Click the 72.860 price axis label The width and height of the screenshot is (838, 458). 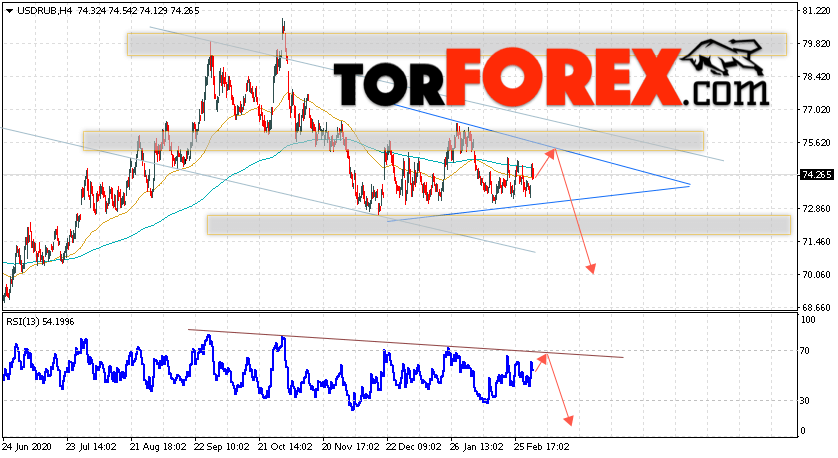[x=817, y=208]
